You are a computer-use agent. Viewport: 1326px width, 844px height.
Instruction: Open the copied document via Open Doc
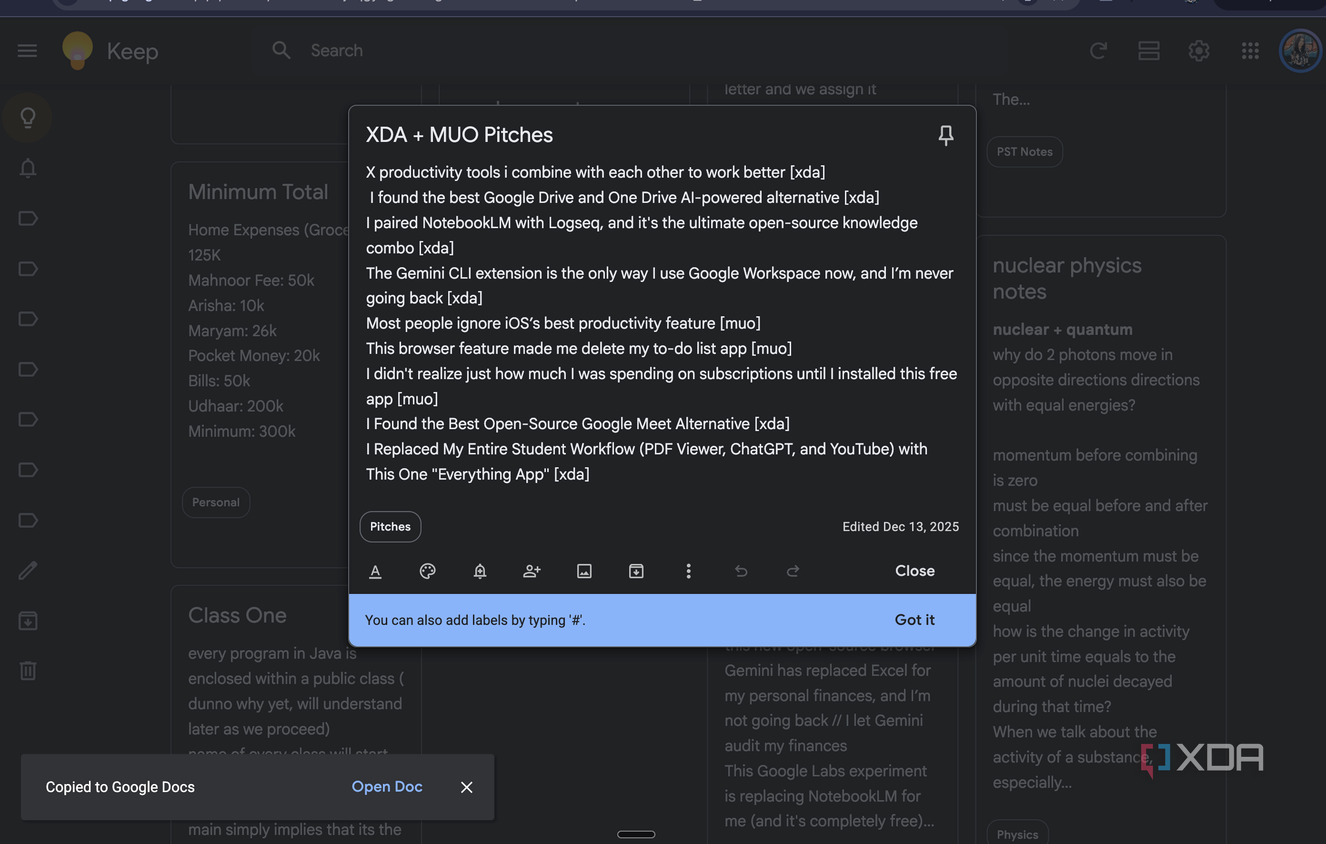coord(387,787)
